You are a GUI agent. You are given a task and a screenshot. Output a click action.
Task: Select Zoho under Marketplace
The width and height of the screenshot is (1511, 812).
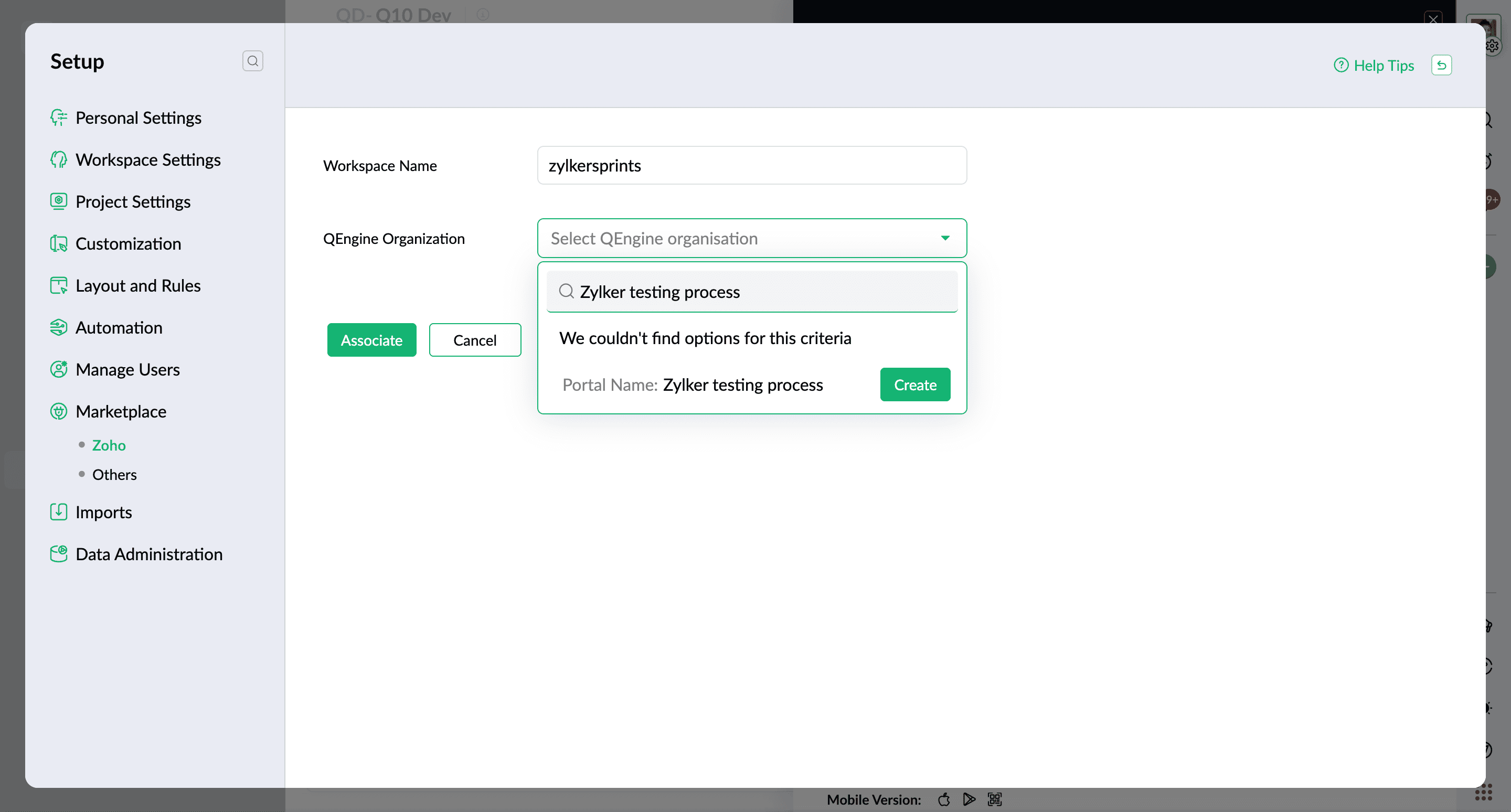click(109, 445)
